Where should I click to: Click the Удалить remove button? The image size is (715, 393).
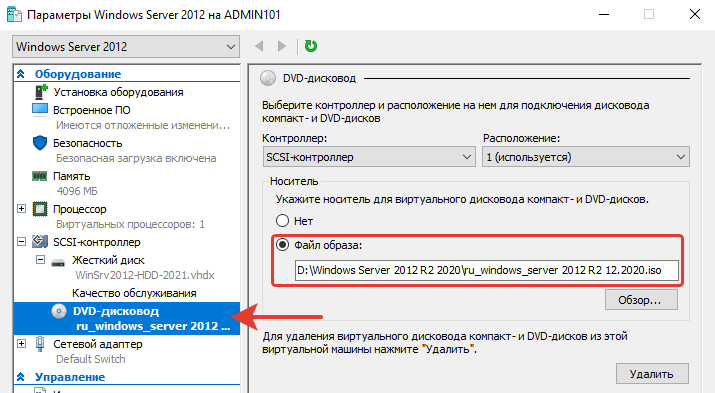652,374
